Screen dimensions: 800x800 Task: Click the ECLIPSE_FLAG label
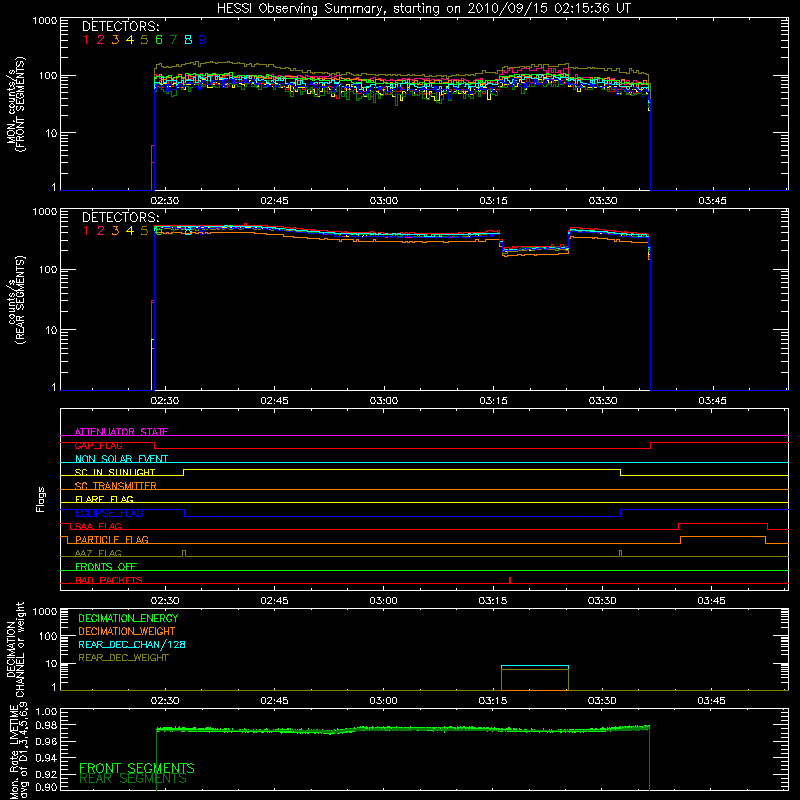[109, 513]
